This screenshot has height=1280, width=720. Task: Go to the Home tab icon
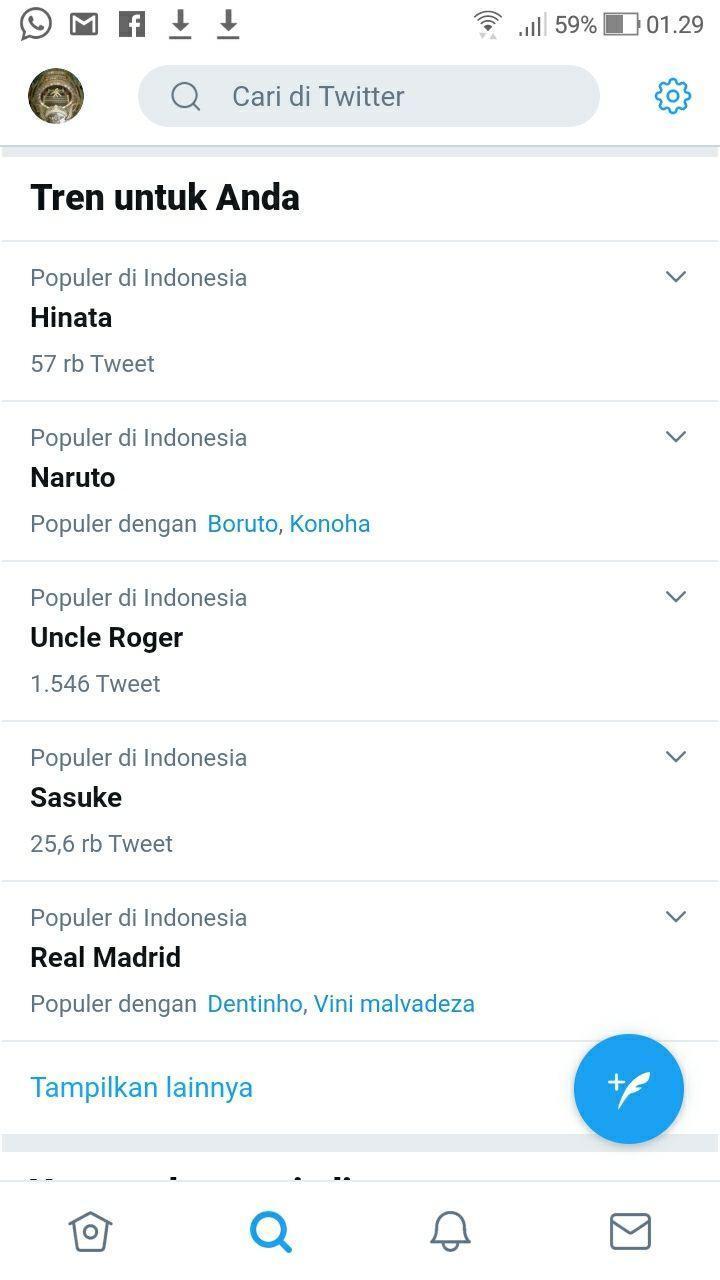click(x=90, y=1231)
